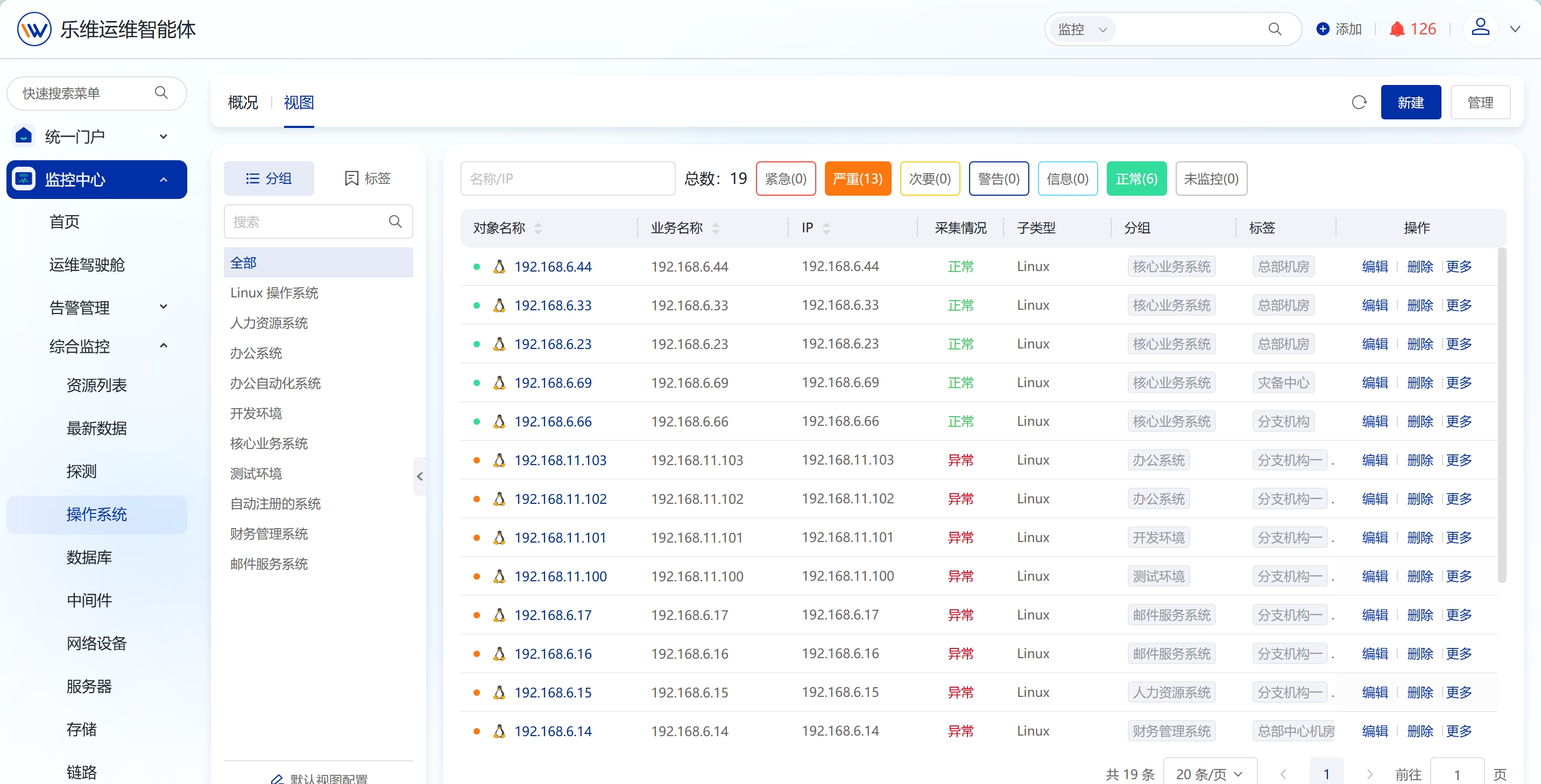Switch to the 标签 tab
The height and width of the screenshot is (784, 1541).
[x=367, y=178]
